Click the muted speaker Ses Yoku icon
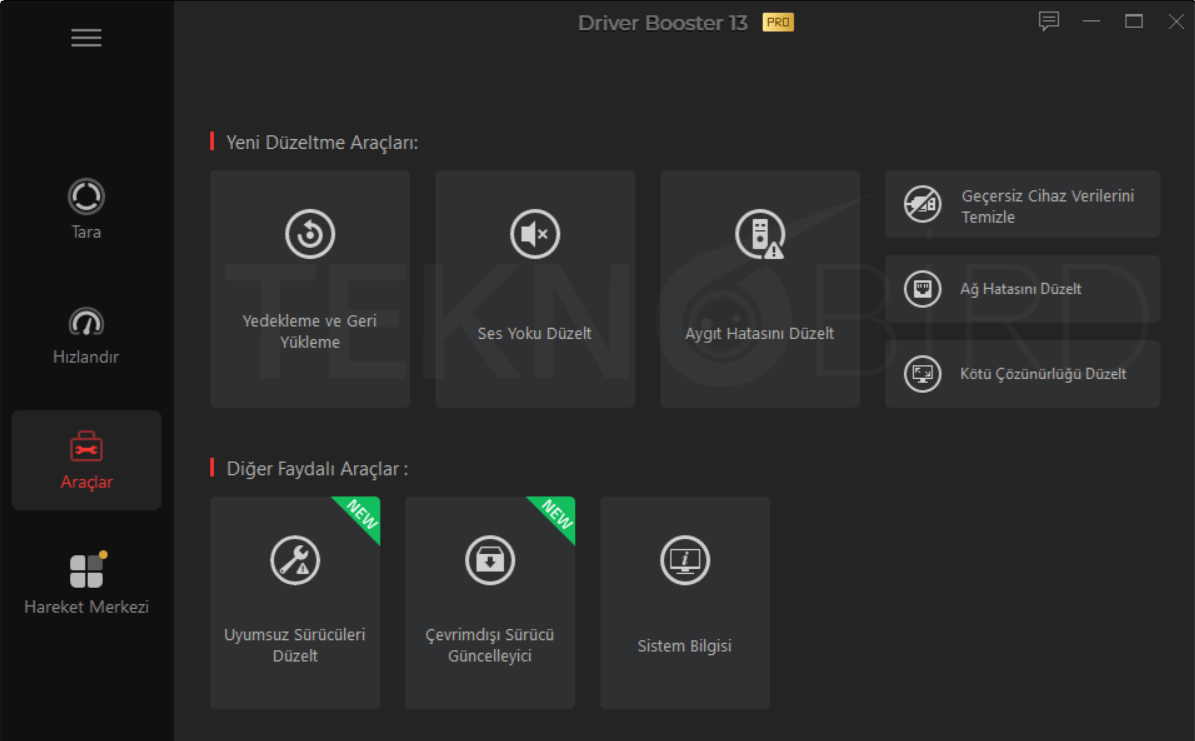The height and width of the screenshot is (741, 1195). (x=535, y=235)
